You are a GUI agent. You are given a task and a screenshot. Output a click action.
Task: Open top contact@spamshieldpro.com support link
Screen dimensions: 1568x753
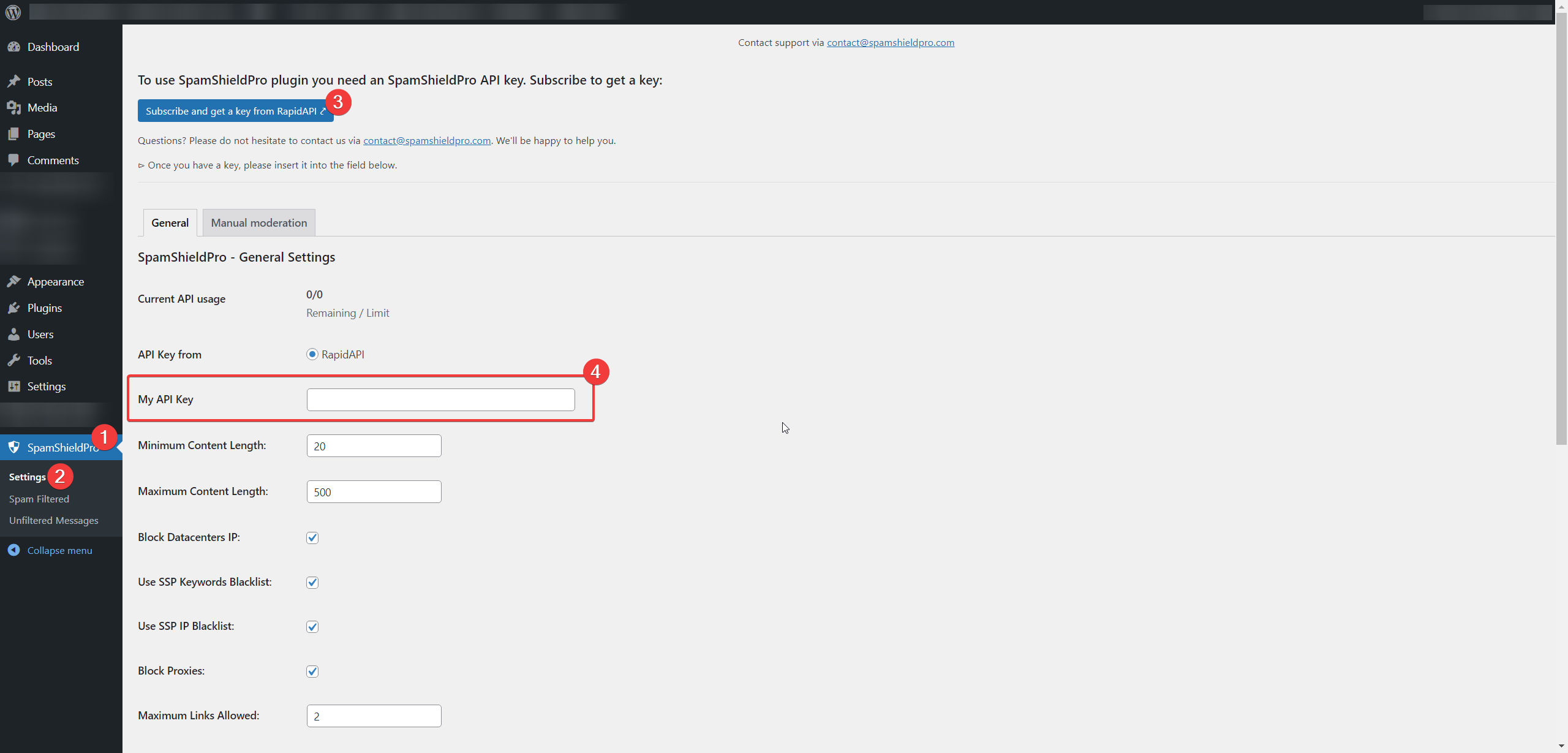coord(891,43)
